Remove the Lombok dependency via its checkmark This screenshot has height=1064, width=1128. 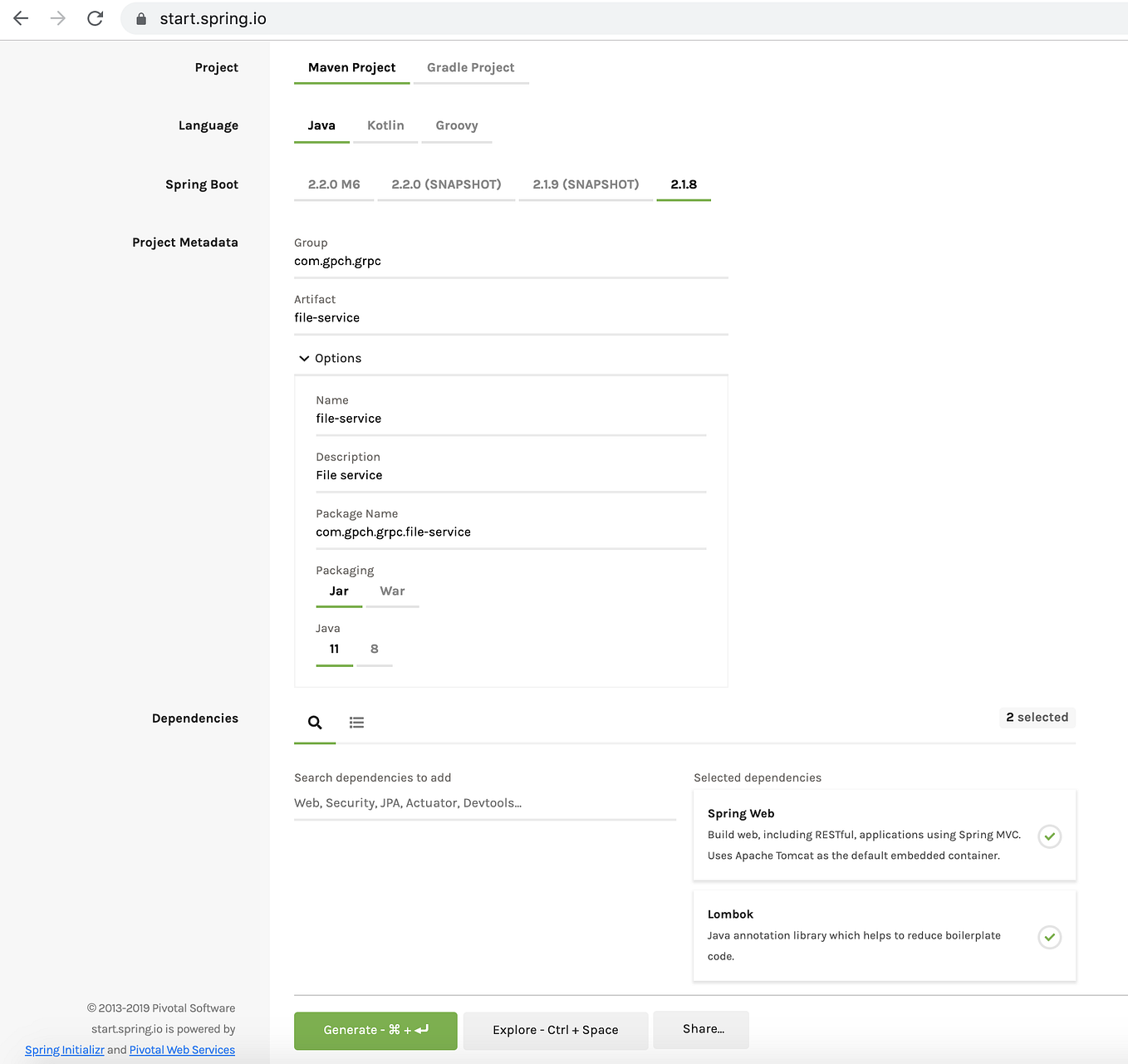coord(1049,937)
